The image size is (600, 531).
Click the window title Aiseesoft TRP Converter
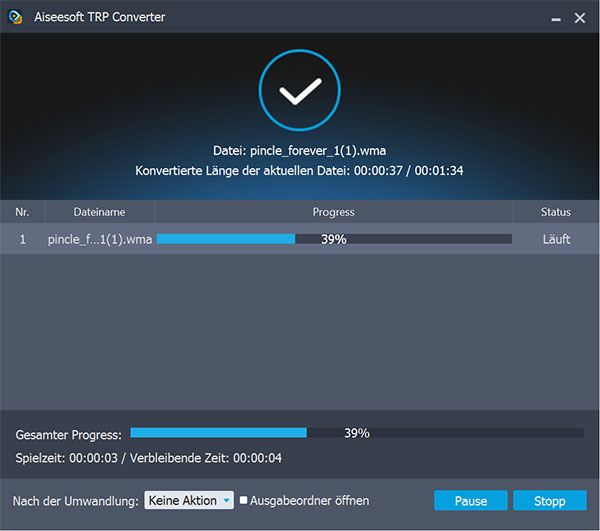[99, 17]
